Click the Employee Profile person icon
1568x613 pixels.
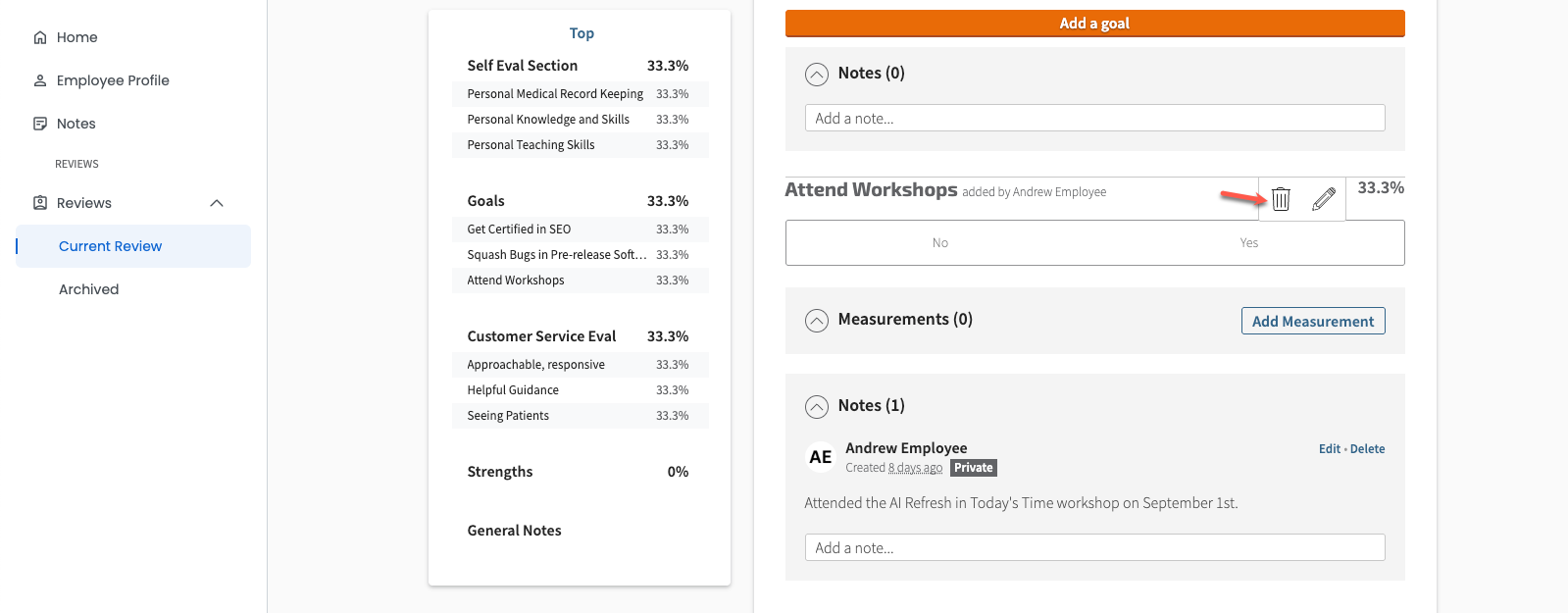(40, 80)
